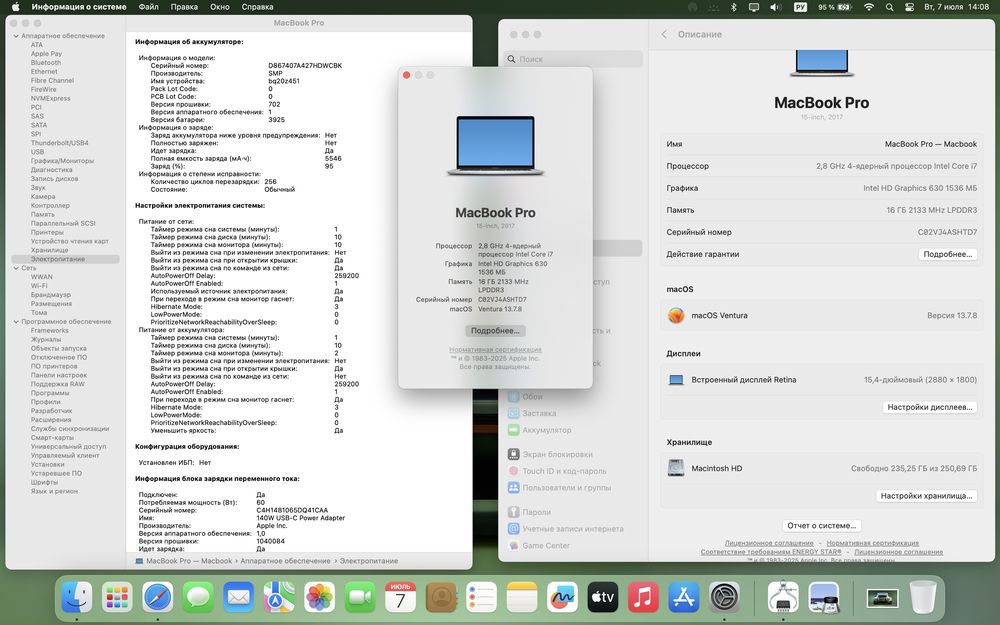Open Настройки дисплеев button
The height and width of the screenshot is (625, 1000).
930,407
